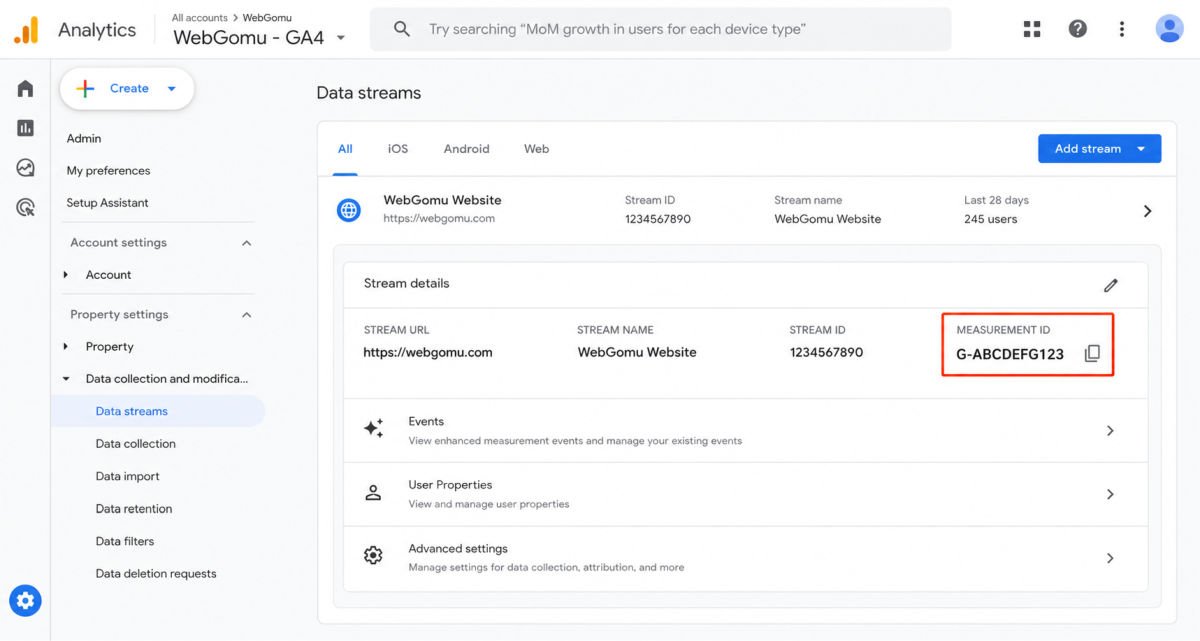Click the Advanced settings row title
1200x641 pixels.
[458, 549]
